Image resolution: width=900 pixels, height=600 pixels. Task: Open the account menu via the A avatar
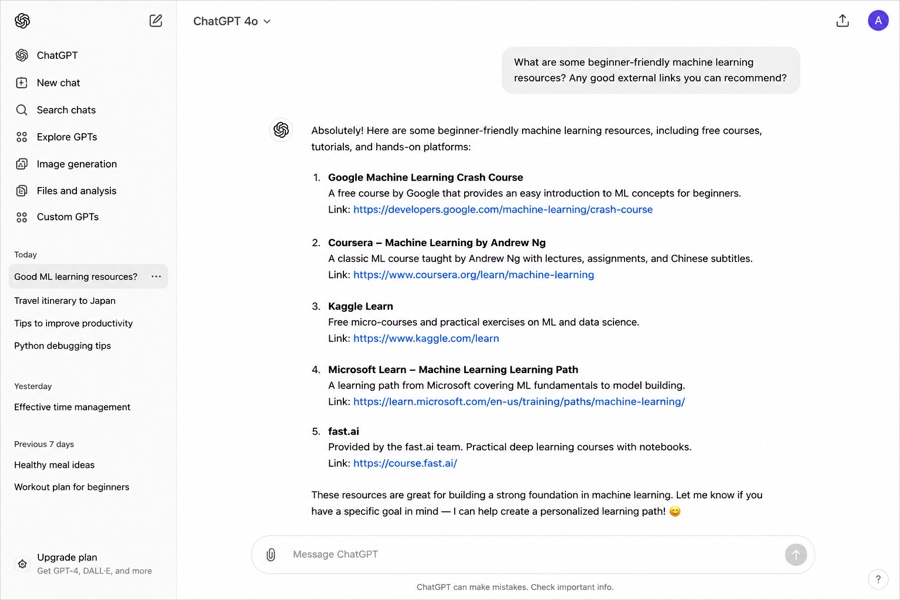(x=878, y=21)
